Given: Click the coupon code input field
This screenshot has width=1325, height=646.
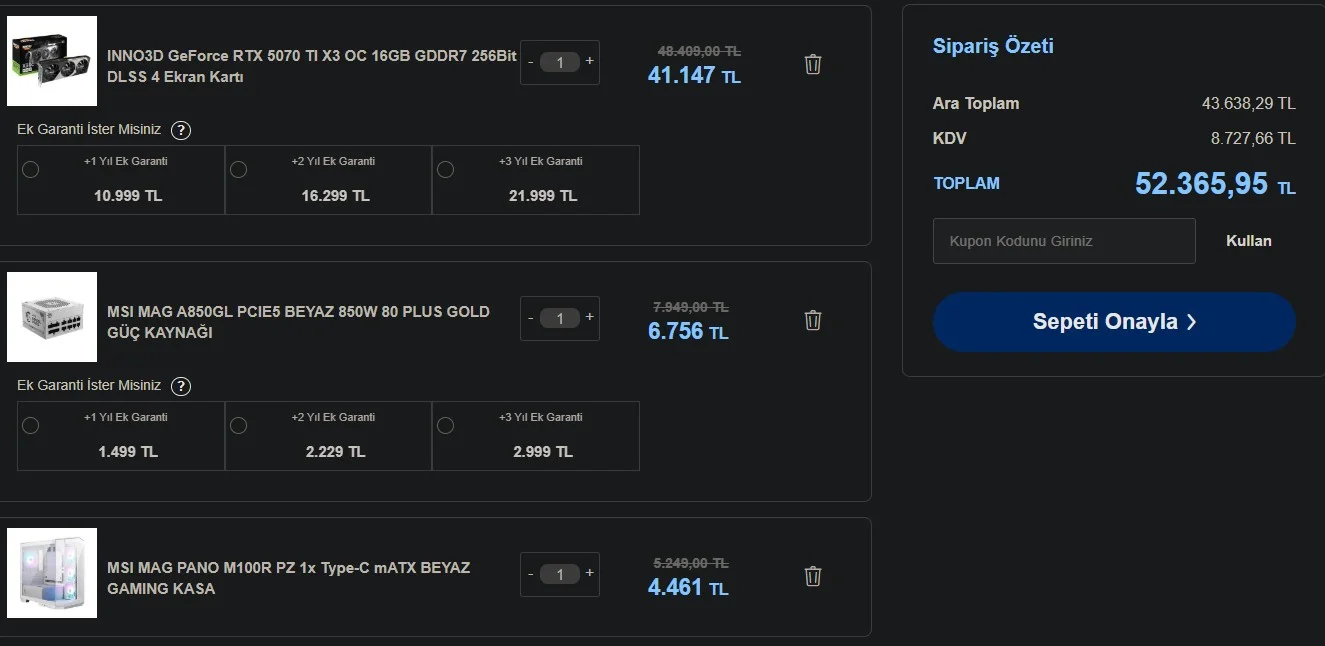Looking at the screenshot, I should [x=1063, y=241].
